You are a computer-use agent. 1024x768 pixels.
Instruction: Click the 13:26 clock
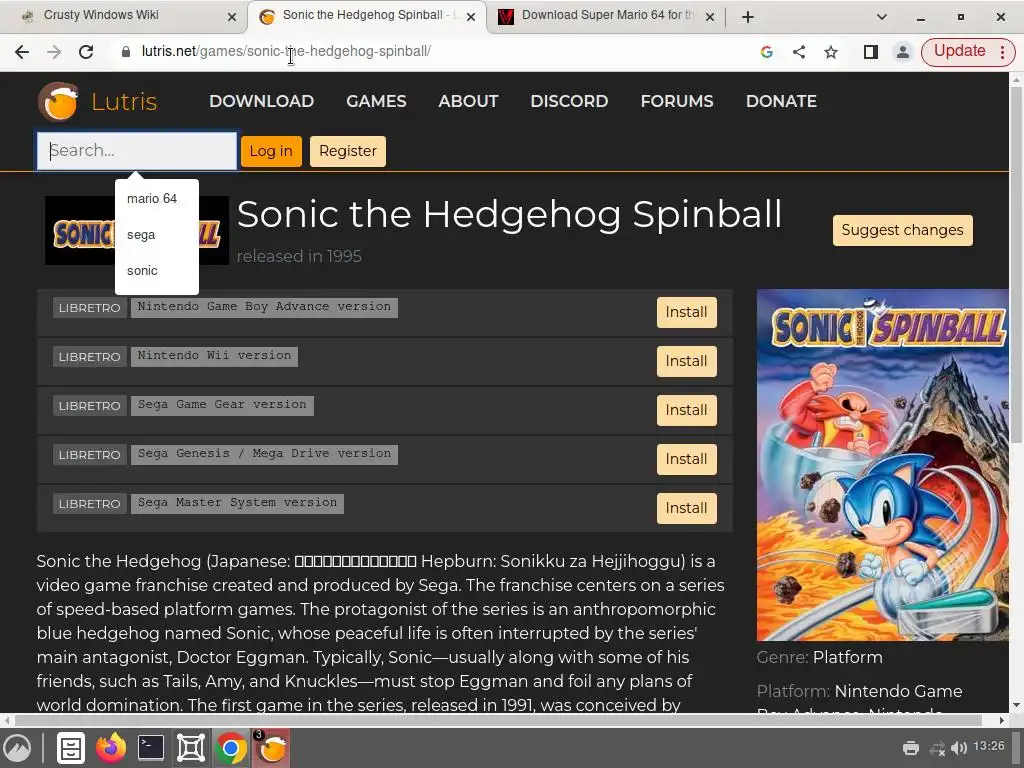[x=989, y=746]
